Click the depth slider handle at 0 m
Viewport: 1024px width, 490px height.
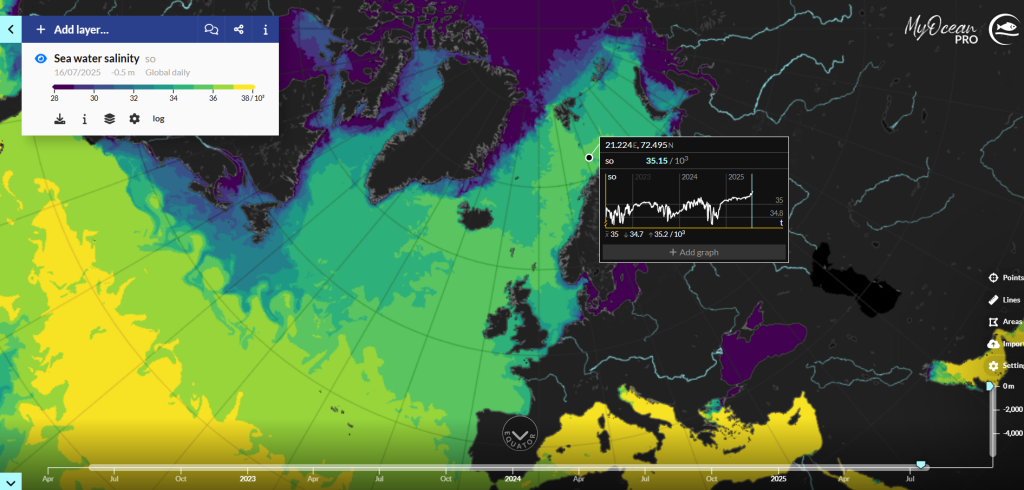click(990, 386)
